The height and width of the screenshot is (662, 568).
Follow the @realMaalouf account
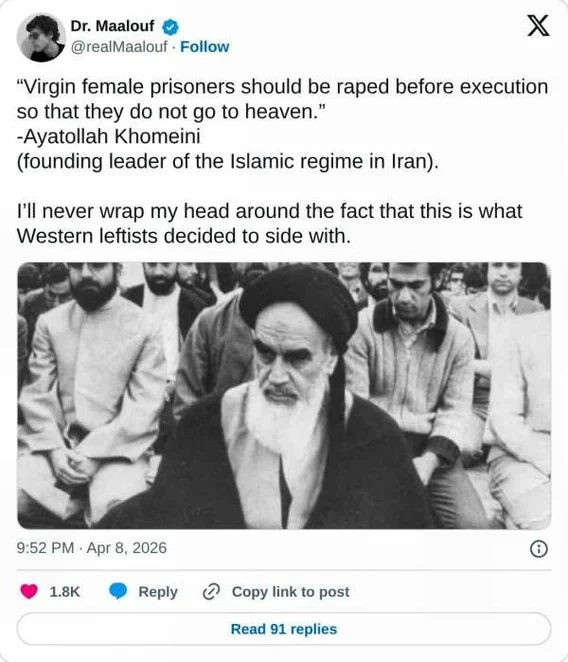click(205, 47)
